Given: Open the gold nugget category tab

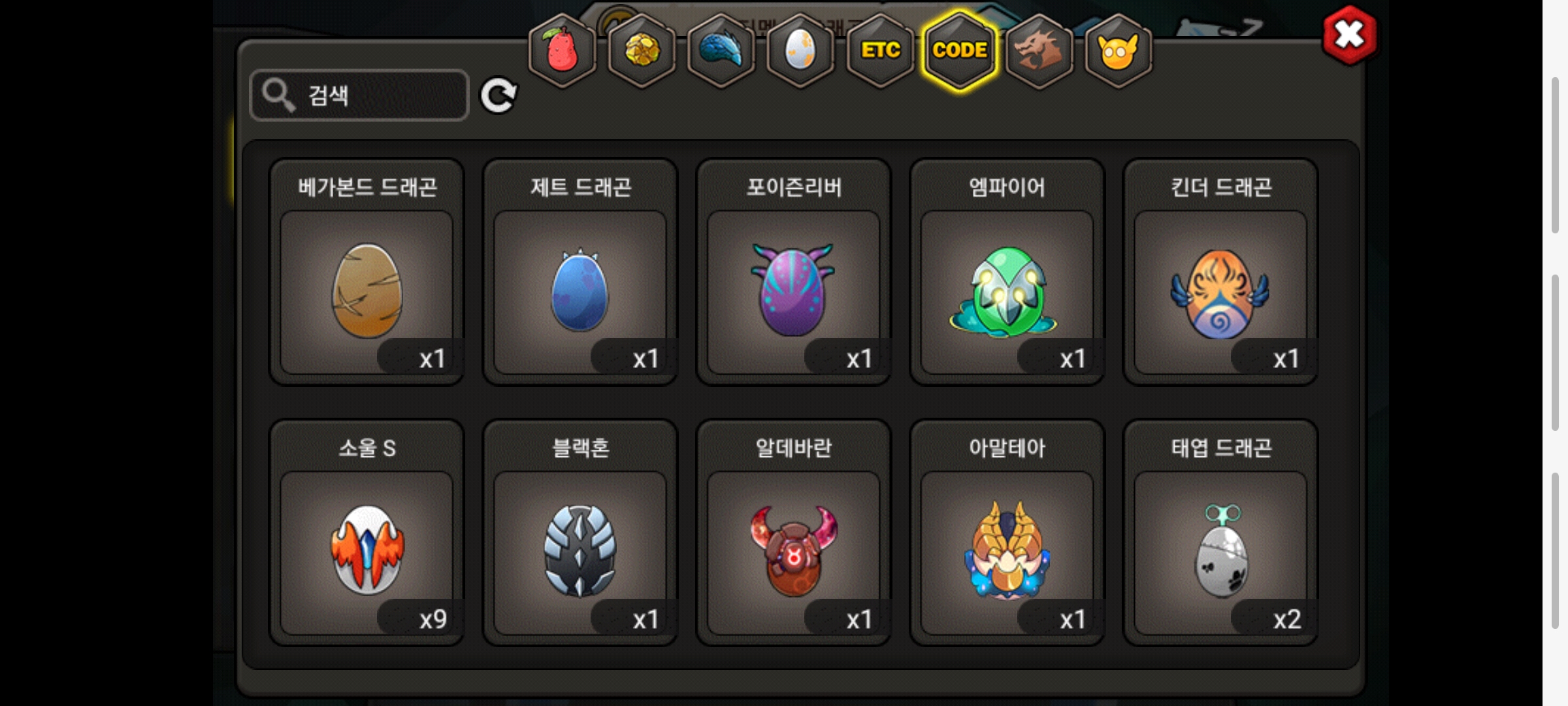Looking at the screenshot, I should coord(642,50).
